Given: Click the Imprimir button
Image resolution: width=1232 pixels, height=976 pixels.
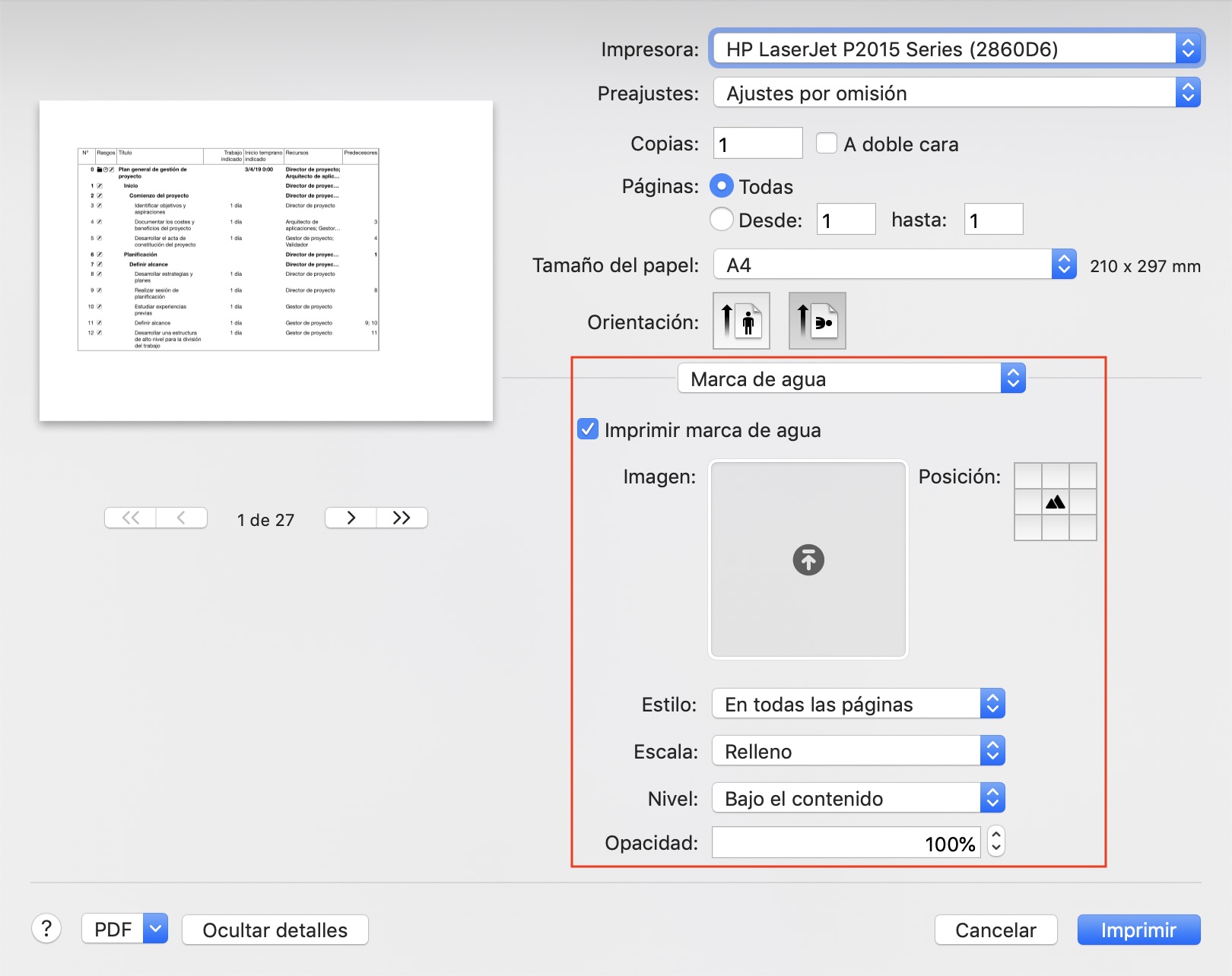Looking at the screenshot, I should [1138, 930].
